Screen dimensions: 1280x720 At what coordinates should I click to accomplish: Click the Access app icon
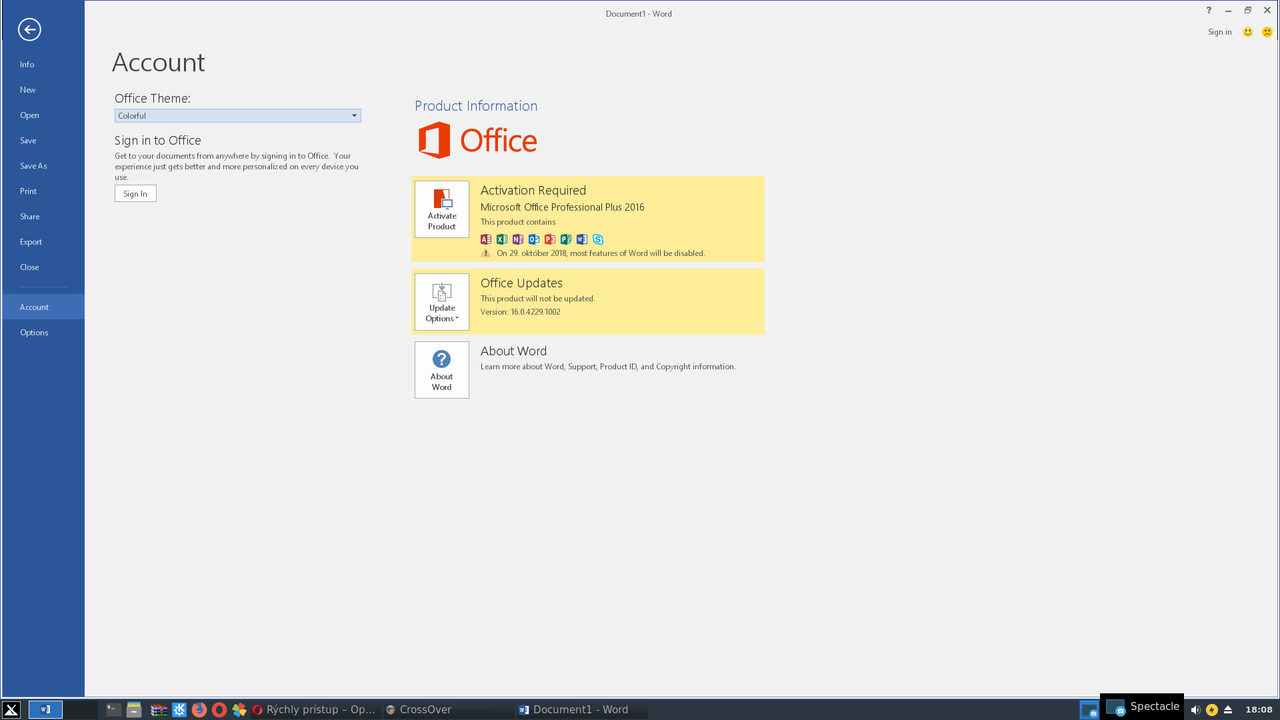click(x=486, y=239)
